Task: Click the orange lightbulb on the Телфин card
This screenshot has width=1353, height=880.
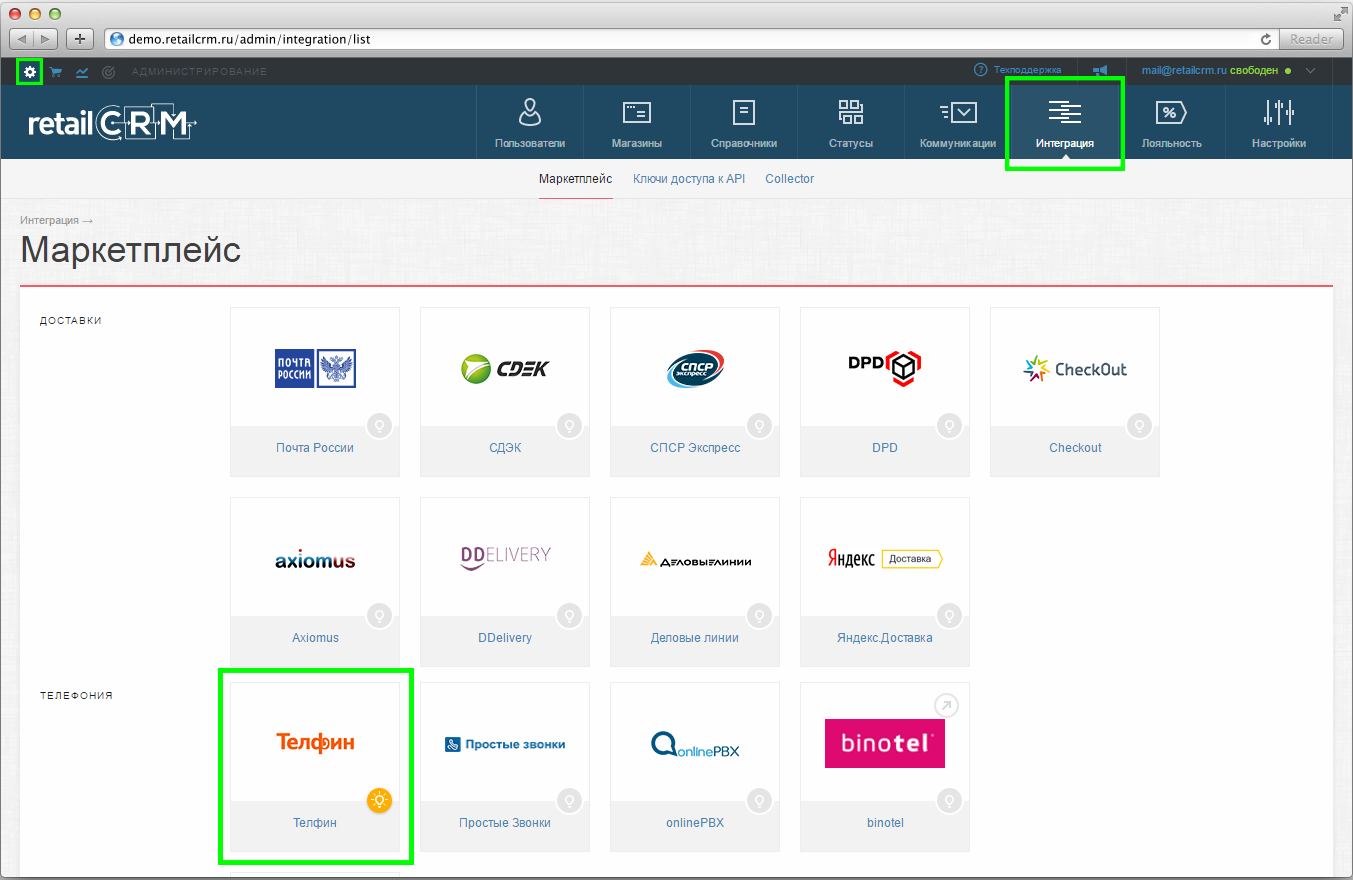Action: pyautogui.click(x=379, y=800)
